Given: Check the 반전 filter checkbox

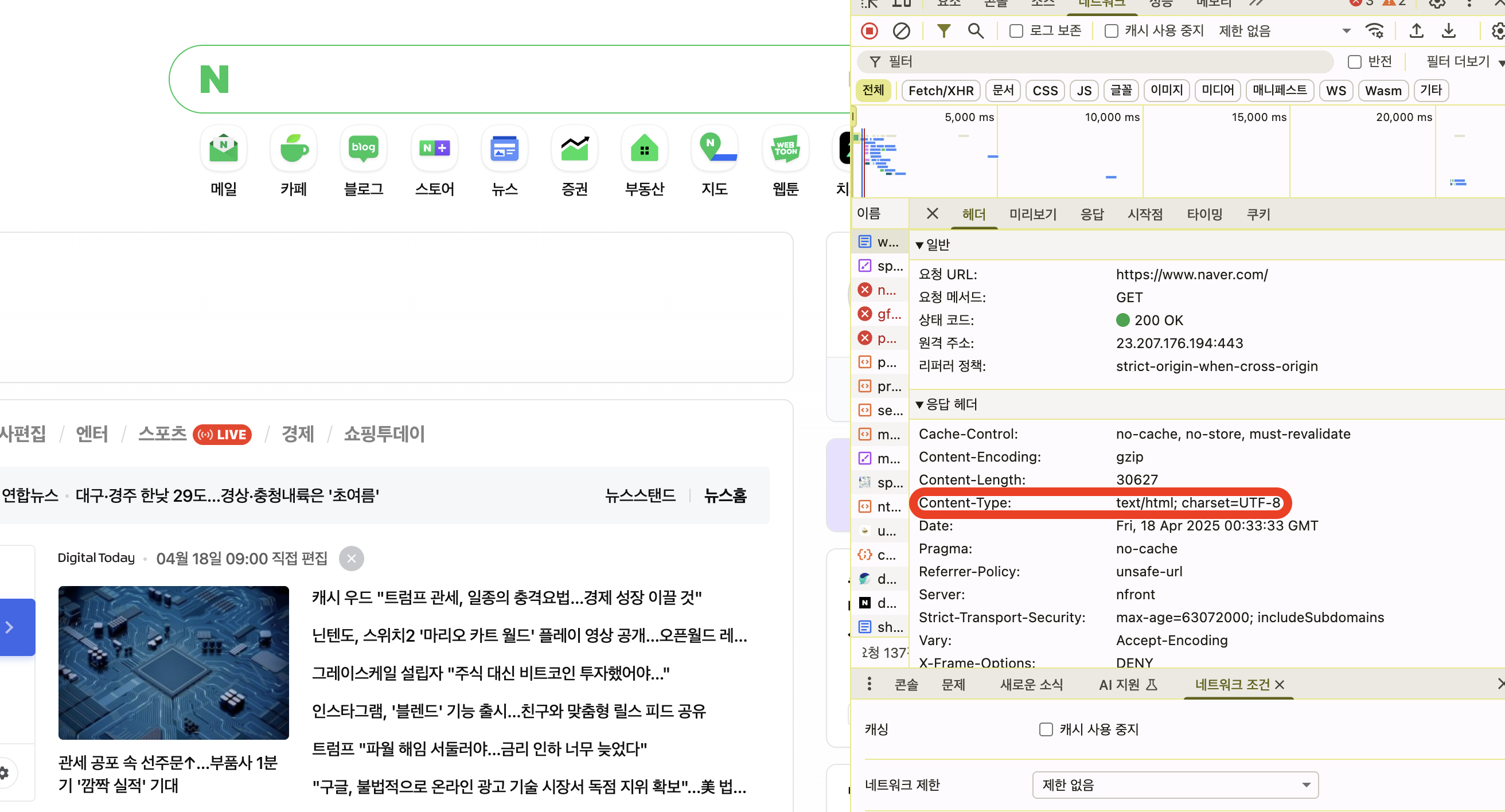Looking at the screenshot, I should [x=1354, y=62].
